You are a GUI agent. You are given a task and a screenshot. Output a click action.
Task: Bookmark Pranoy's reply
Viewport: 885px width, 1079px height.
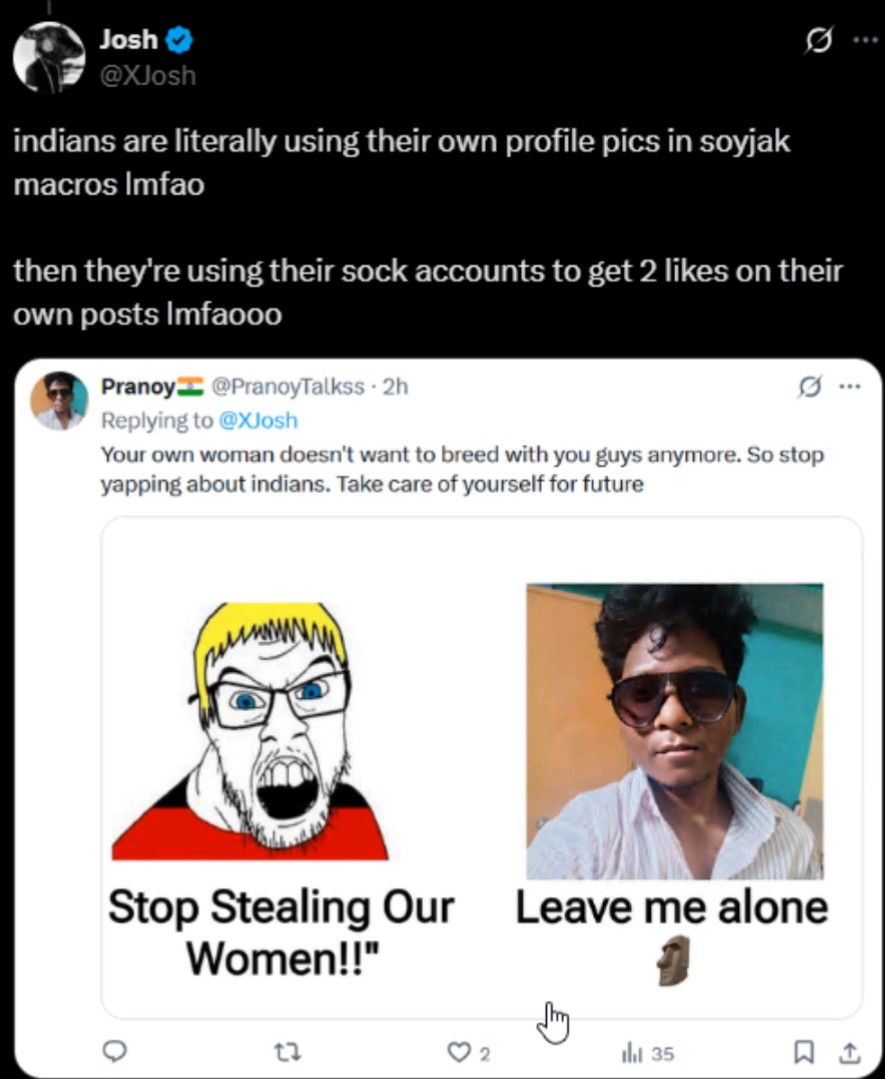802,1051
